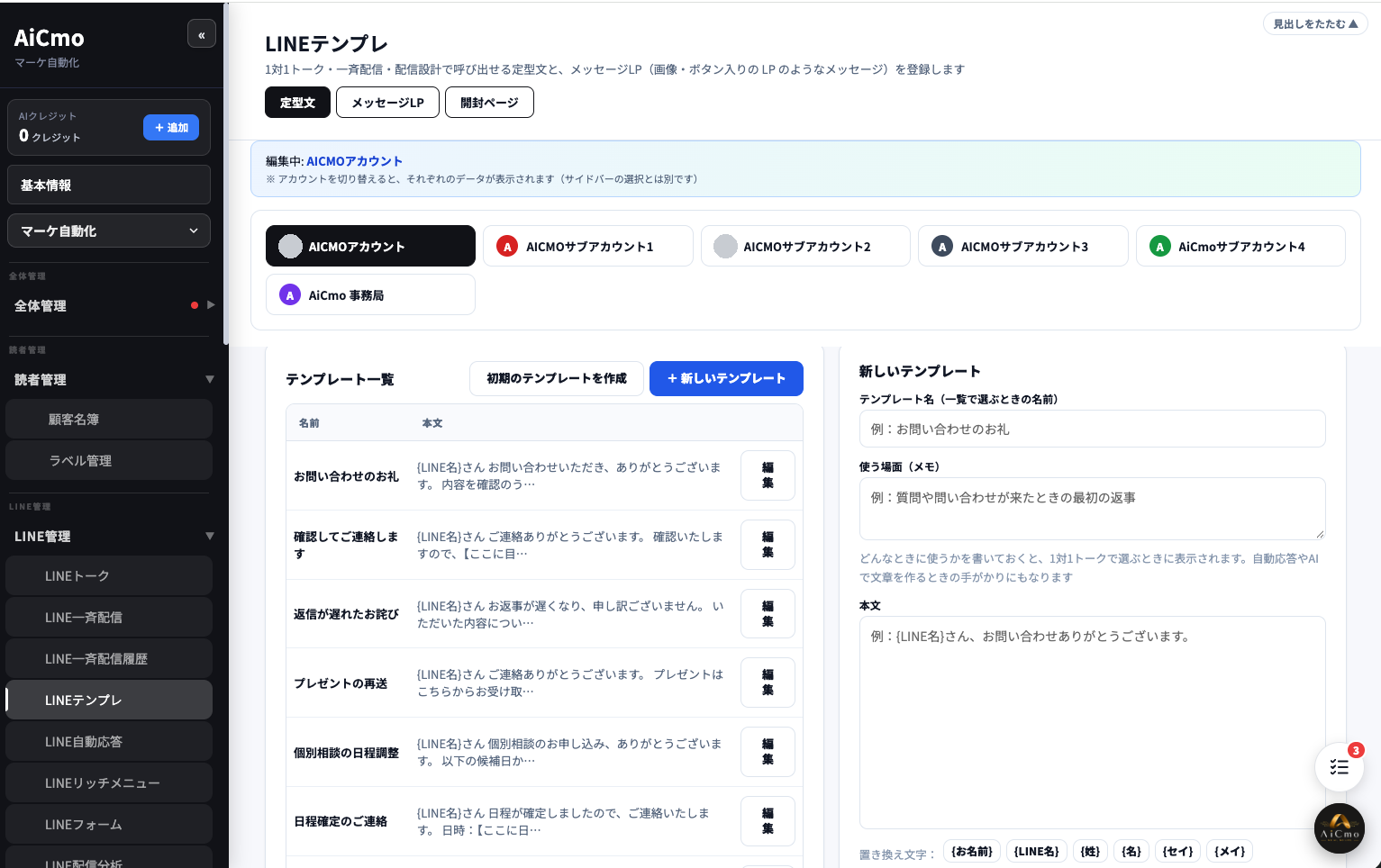
Task: Insert the {お名前} placeholder chip
Action: pyautogui.click(x=972, y=852)
